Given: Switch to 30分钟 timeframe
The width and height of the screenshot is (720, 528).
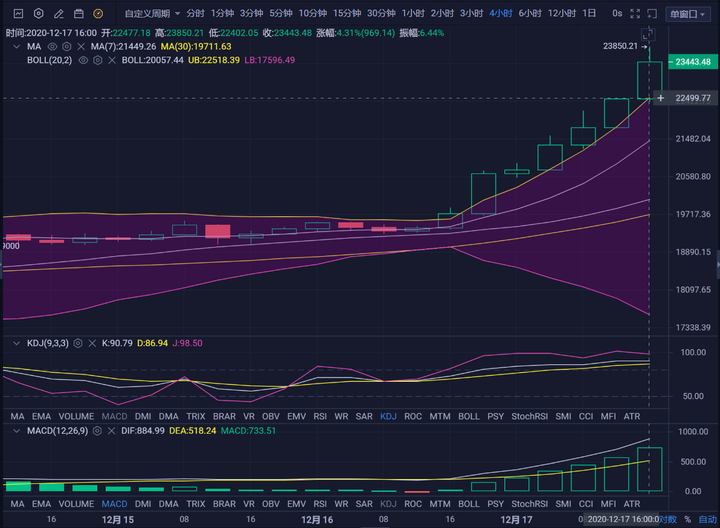Looking at the screenshot, I should pyautogui.click(x=381, y=14).
